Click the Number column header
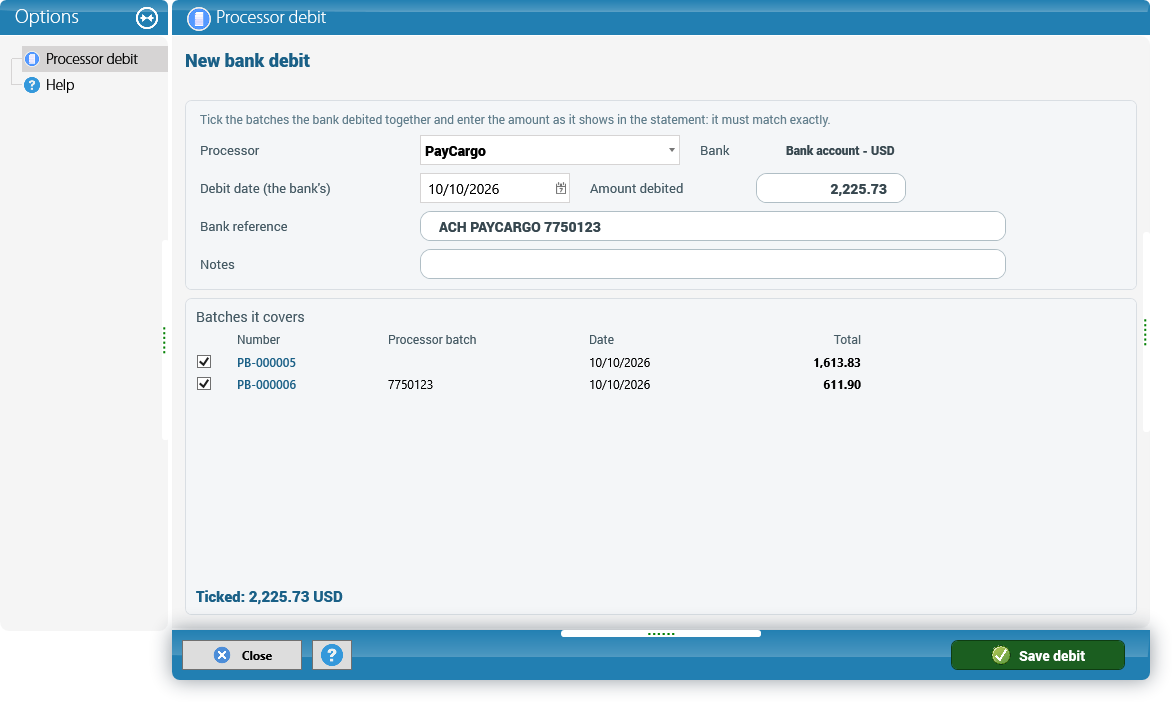Image resolution: width=1172 pixels, height=702 pixels. point(258,339)
